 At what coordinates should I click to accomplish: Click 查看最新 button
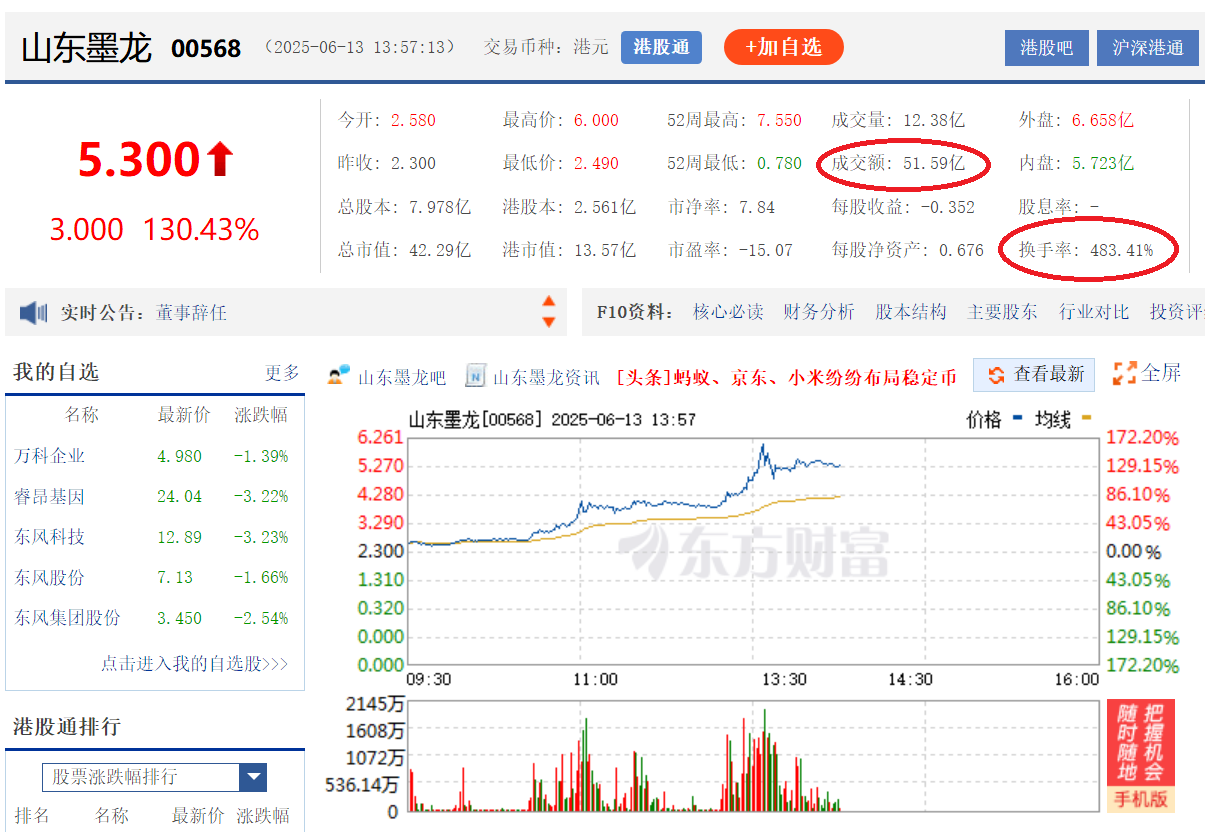(1034, 375)
